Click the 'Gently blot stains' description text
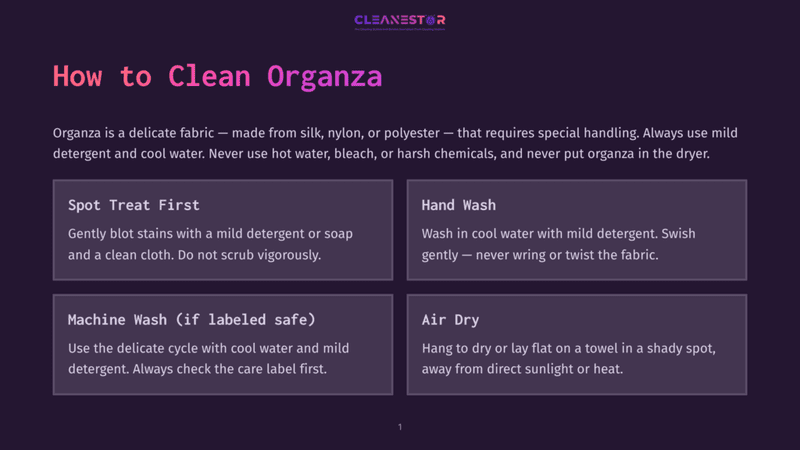The image size is (800, 450). click(210, 244)
